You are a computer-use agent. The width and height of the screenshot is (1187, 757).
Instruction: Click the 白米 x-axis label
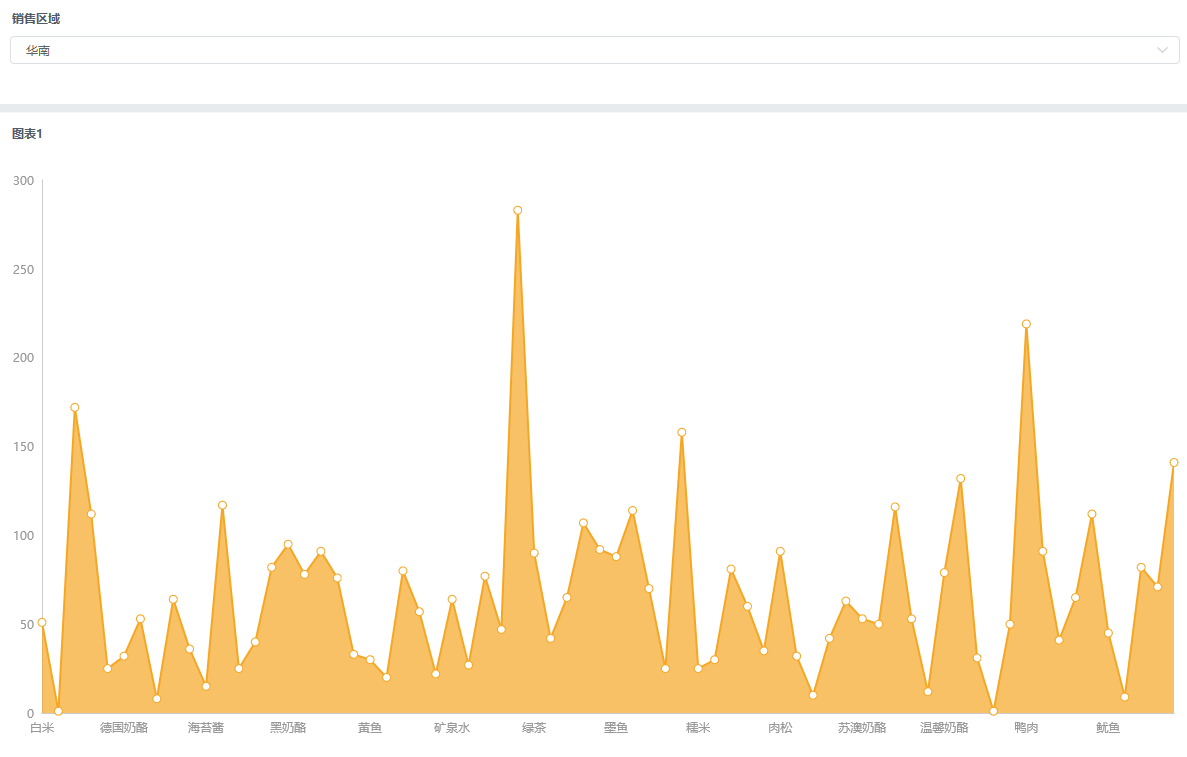point(42,728)
